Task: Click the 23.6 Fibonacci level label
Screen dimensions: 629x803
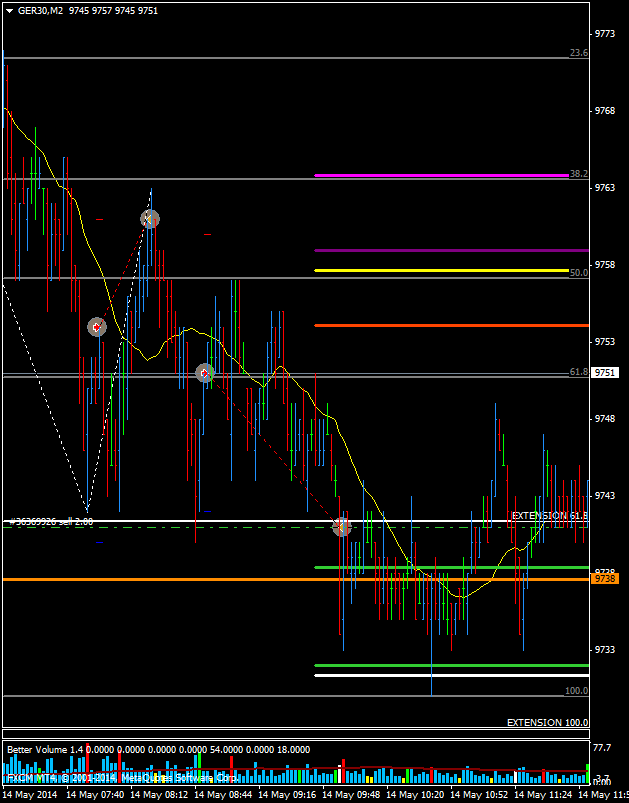Action: click(x=578, y=53)
